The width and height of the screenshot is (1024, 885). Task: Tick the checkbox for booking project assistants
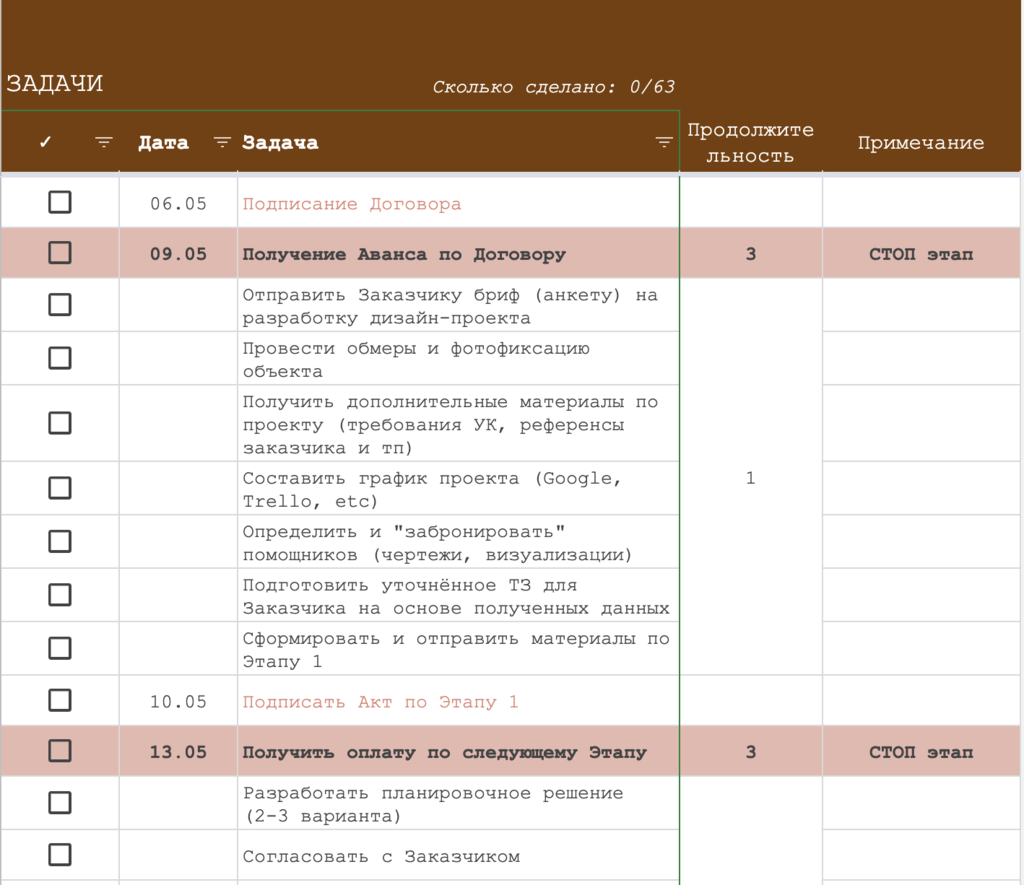(x=59, y=541)
